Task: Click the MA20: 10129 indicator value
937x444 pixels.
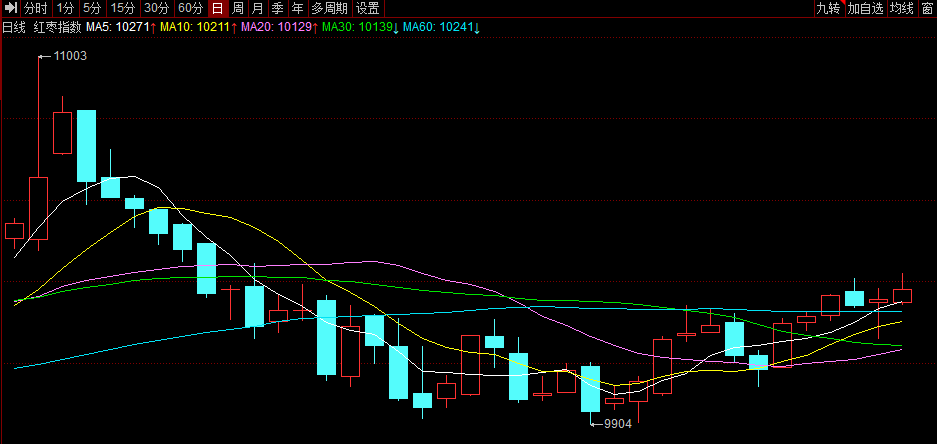Action: 280,27
